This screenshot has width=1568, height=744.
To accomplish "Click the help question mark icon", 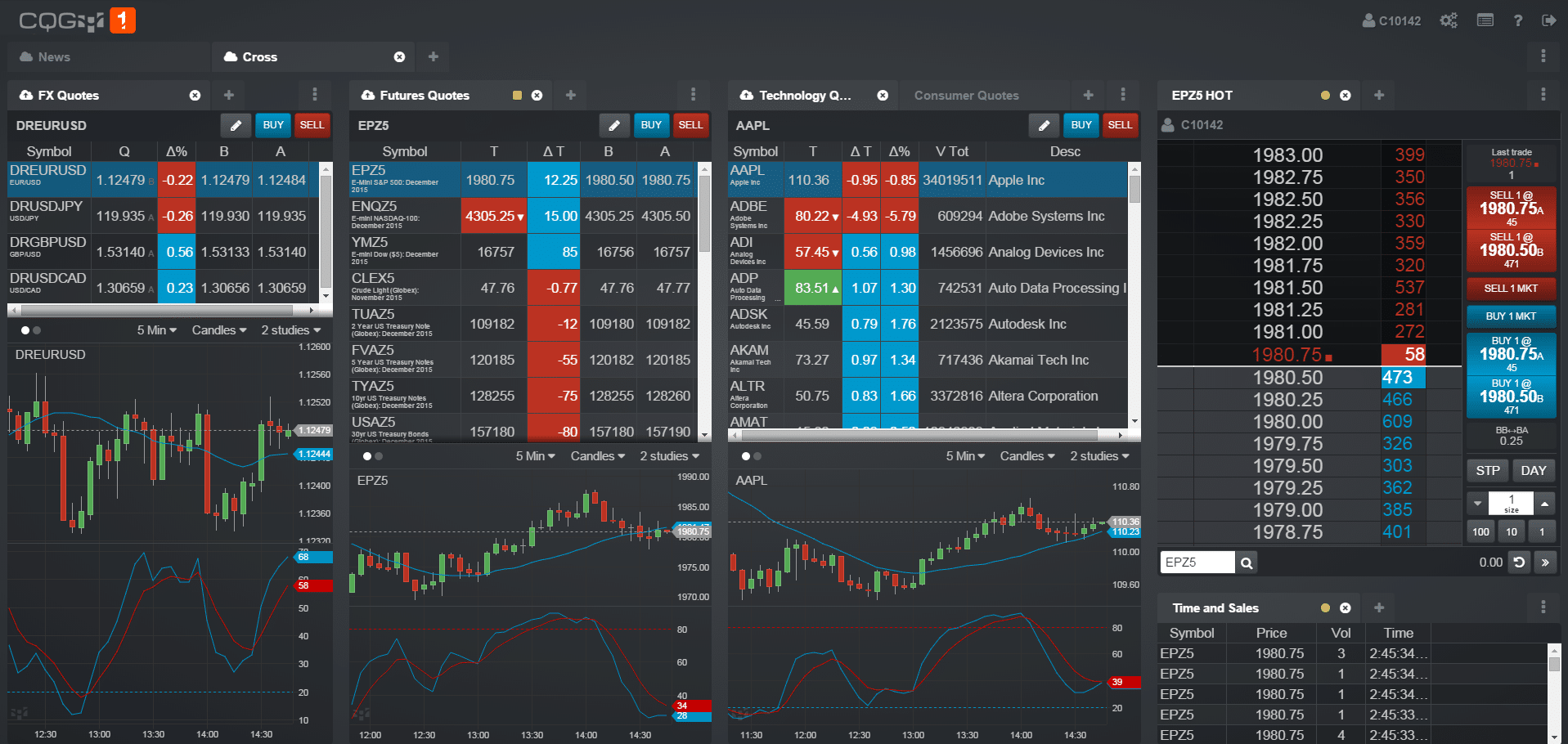I will point(1518,20).
